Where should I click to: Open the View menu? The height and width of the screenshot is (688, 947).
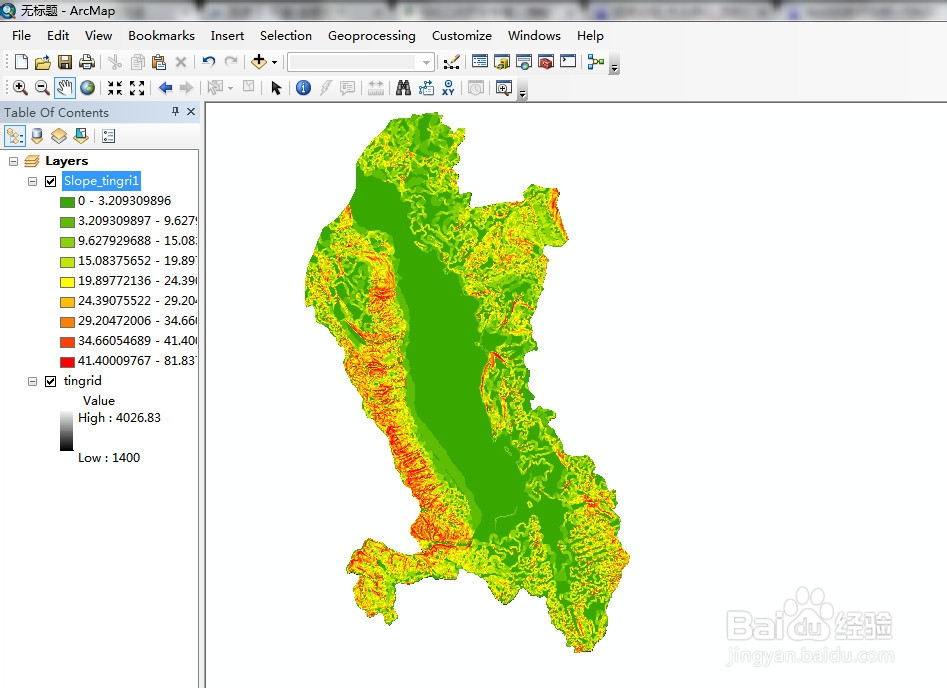click(x=98, y=36)
